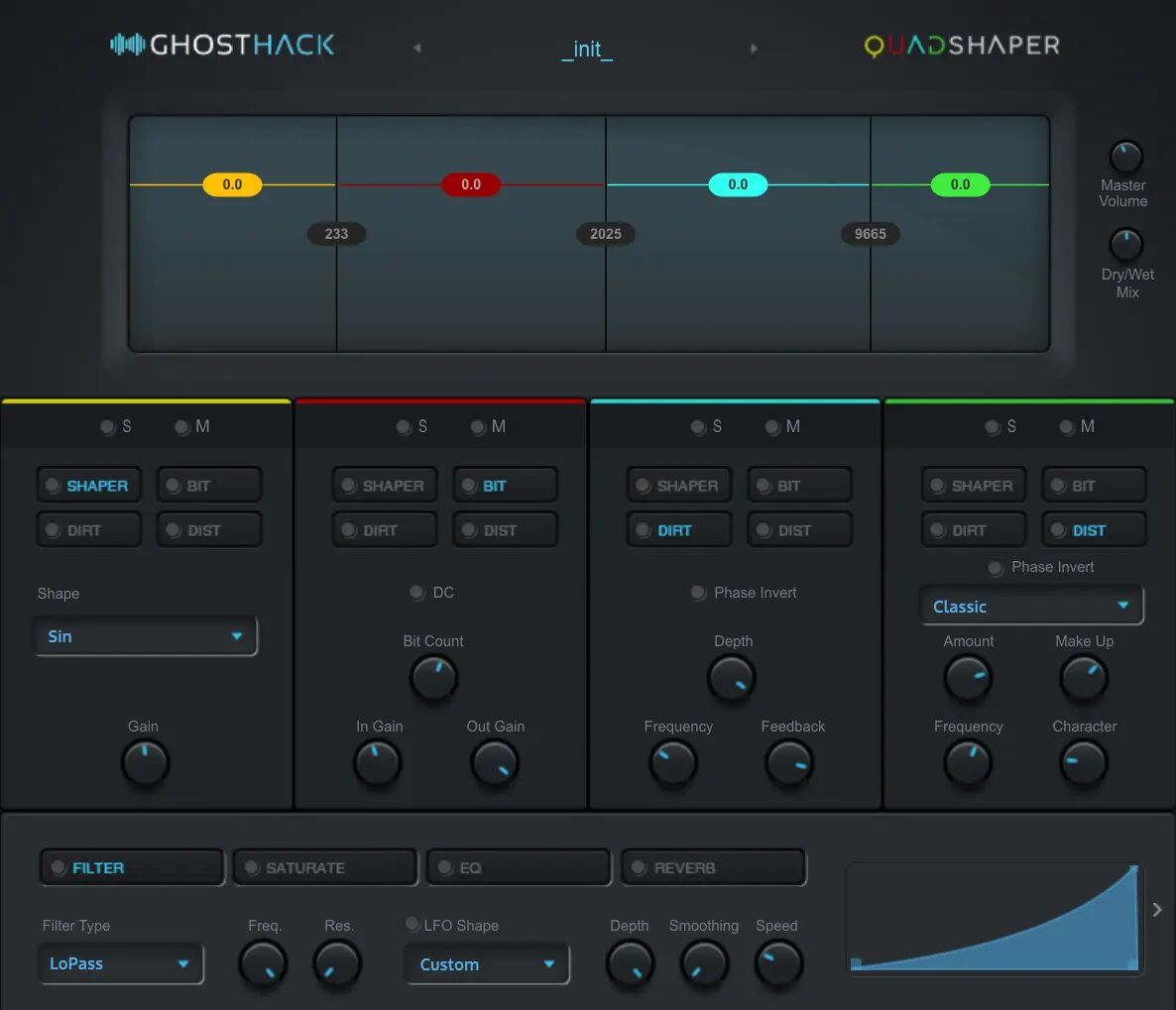The height and width of the screenshot is (1010, 1176).
Task: Adjust the Character knob in the Dist band
Action: (1083, 763)
